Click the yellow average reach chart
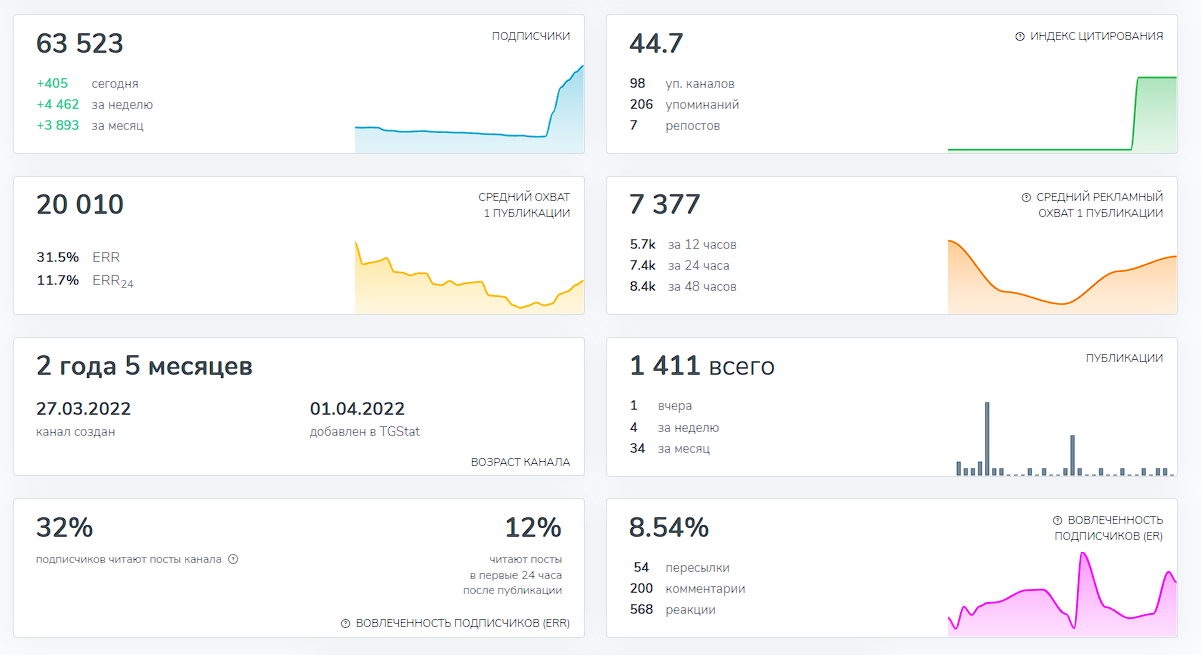Image resolution: width=1201 pixels, height=655 pixels. point(469,276)
